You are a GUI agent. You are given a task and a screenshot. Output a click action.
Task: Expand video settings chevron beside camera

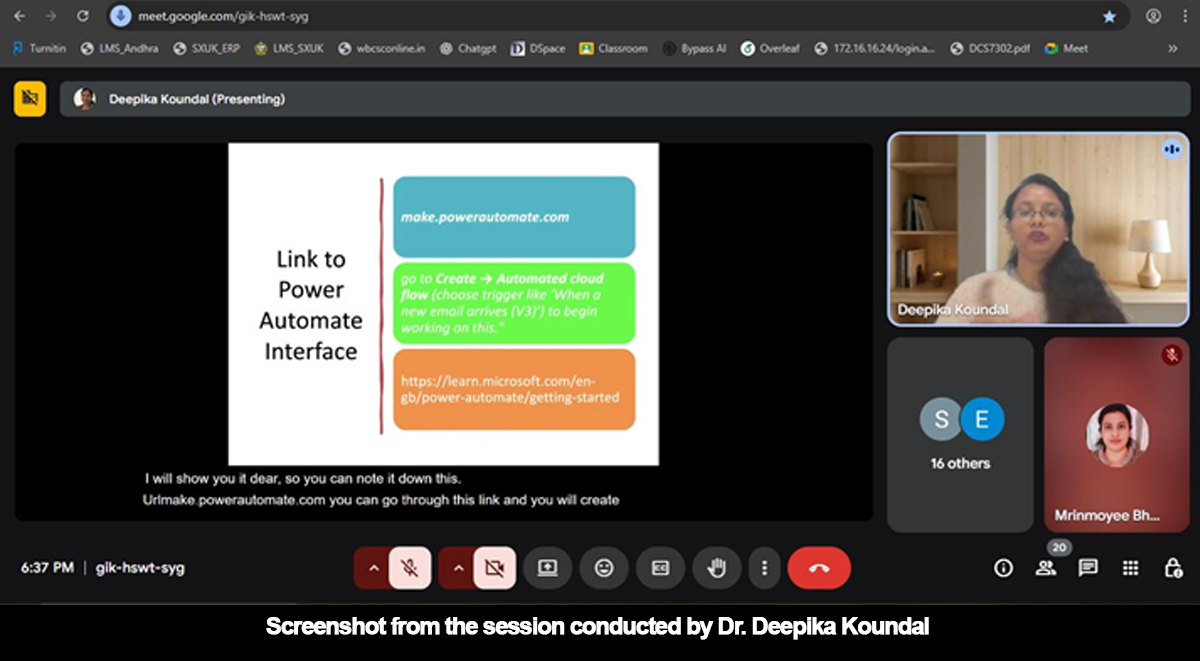(x=458, y=568)
